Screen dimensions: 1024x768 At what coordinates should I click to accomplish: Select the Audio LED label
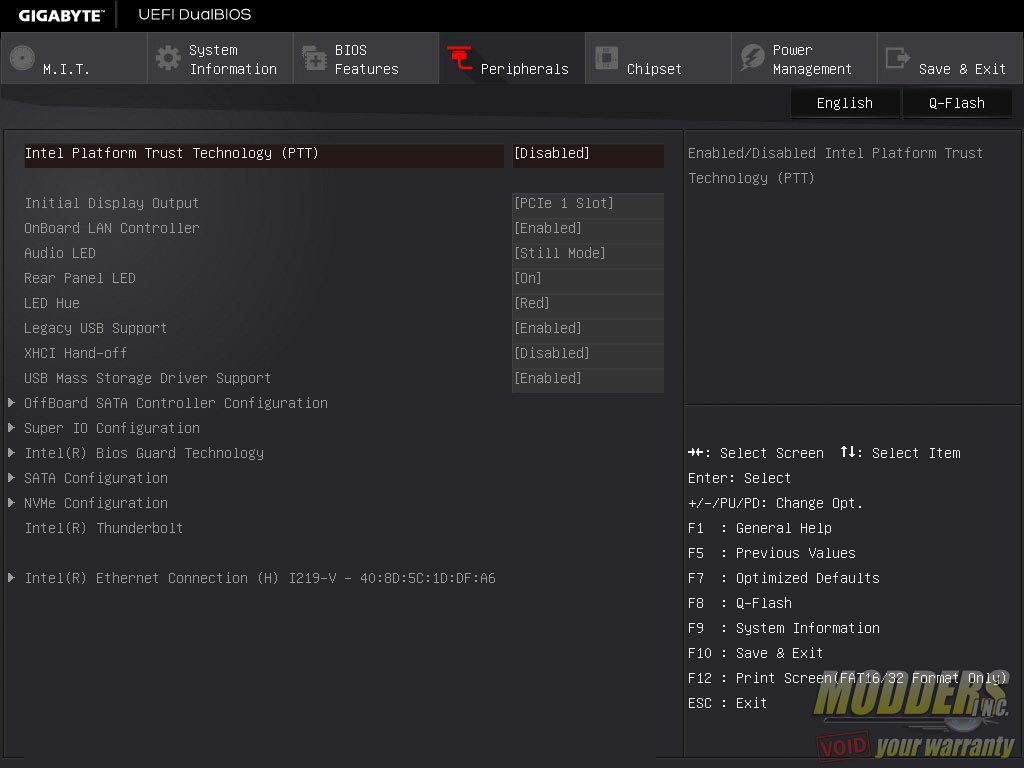[x=60, y=253]
